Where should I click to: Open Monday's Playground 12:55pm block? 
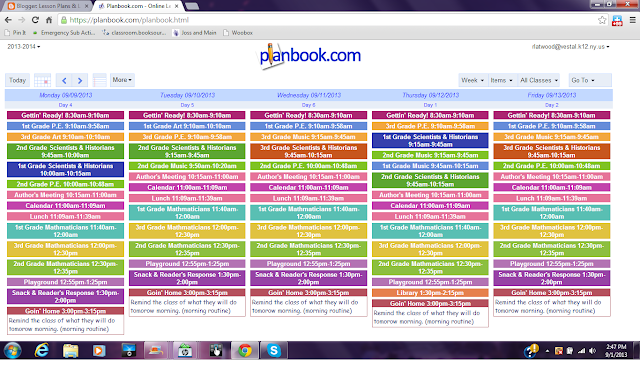[x=65, y=282]
